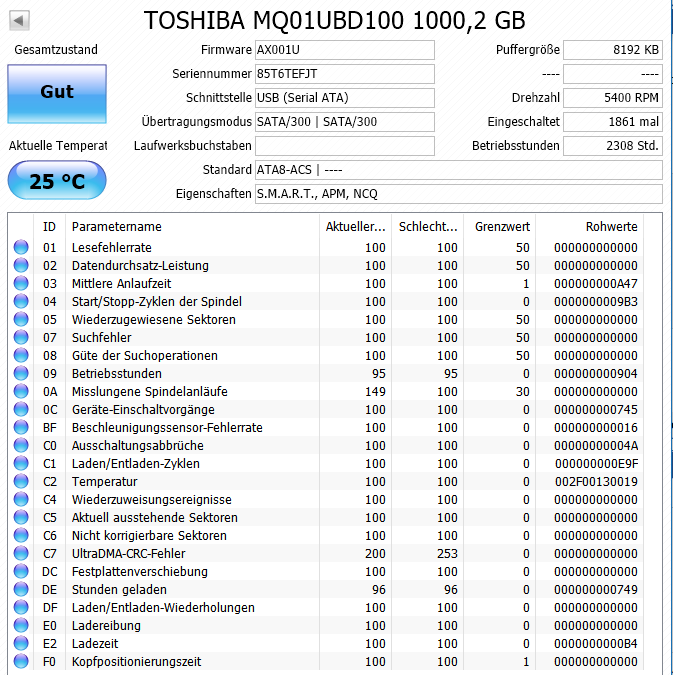Click status icon of Wiederzugewiesene Sektoren row
Image resolution: width=673 pixels, height=675 pixels.
pos(21,319)
